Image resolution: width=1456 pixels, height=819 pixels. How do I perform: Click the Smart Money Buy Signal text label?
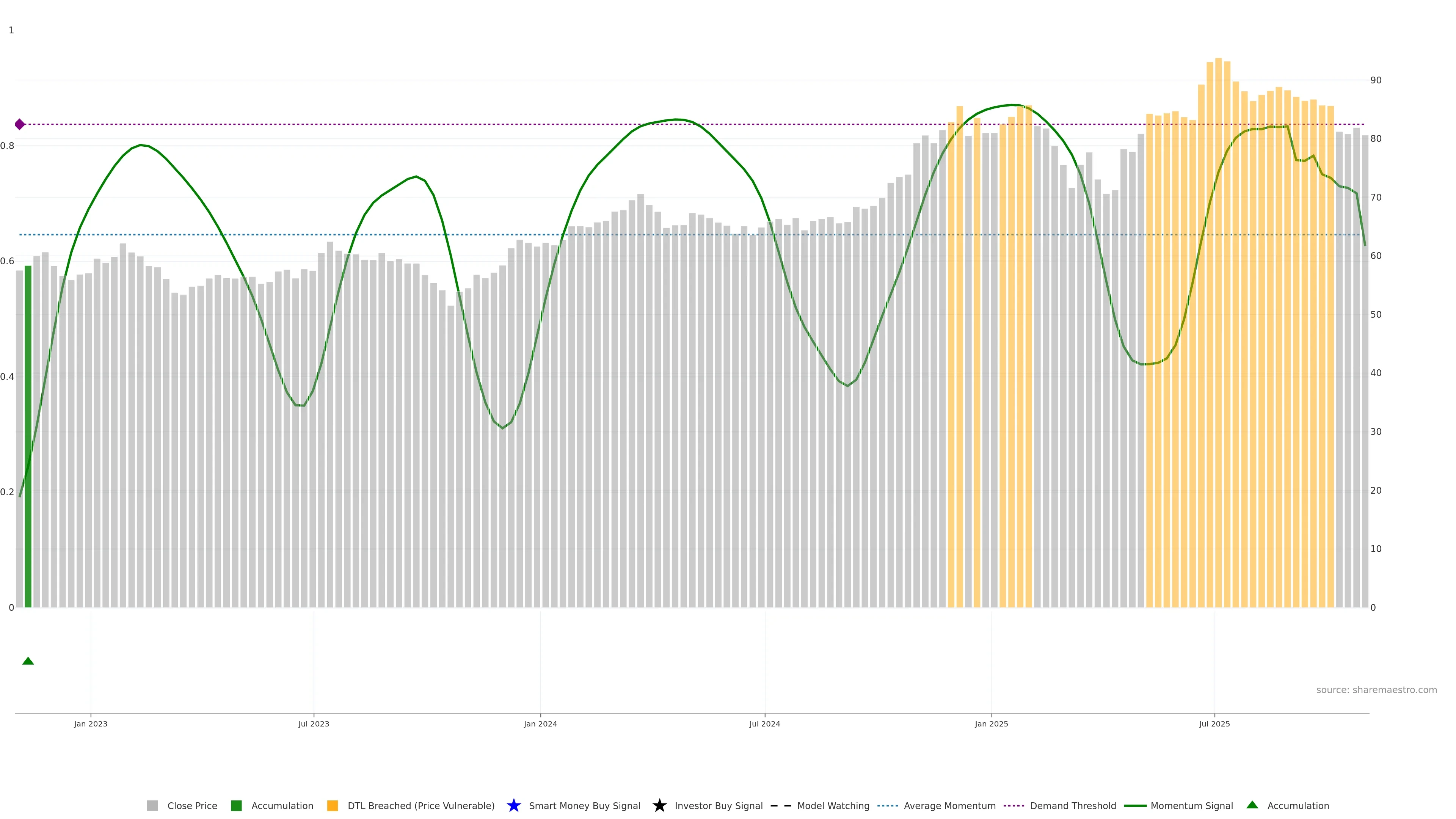coord(584,805)
